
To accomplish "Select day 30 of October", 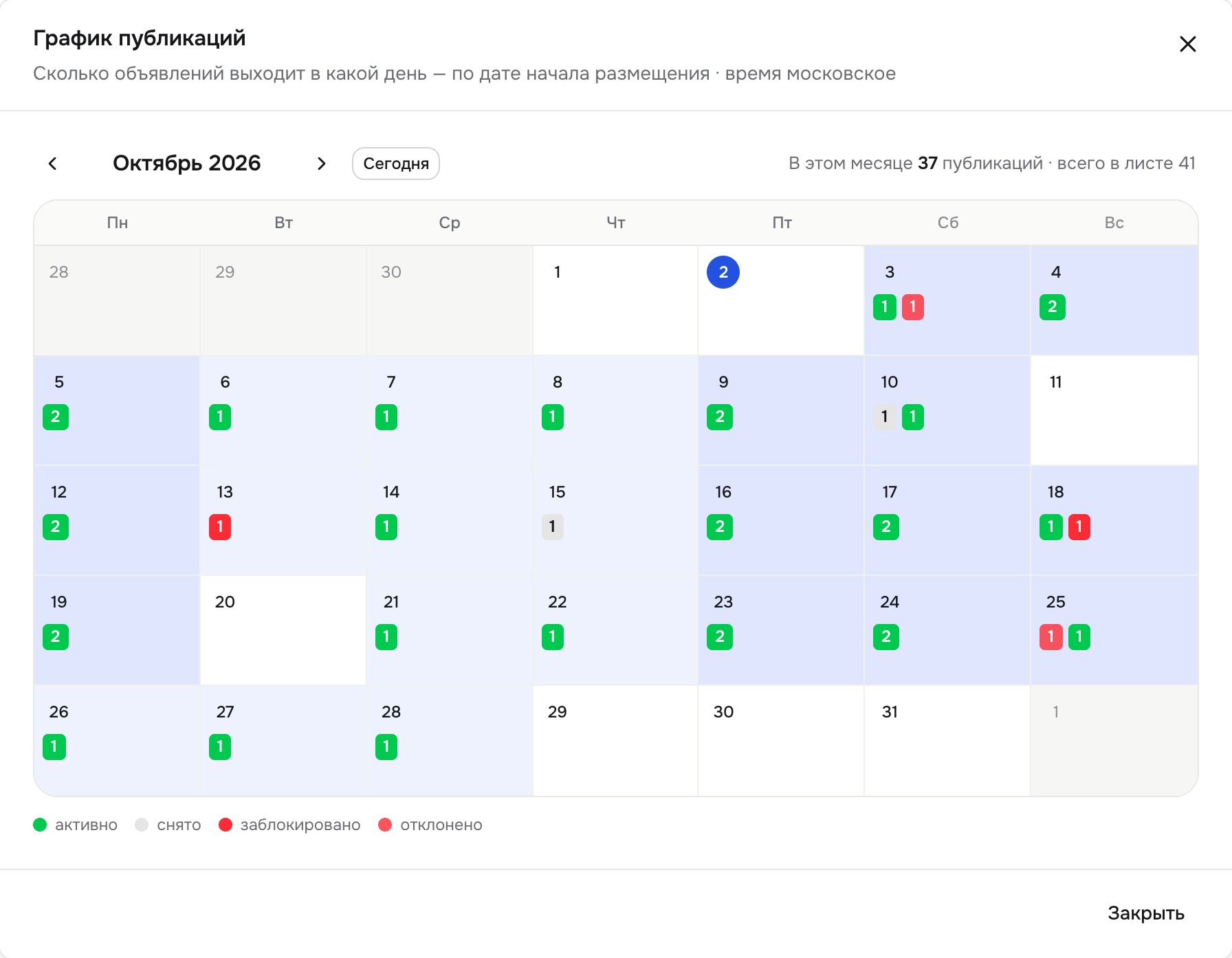I will (781, 741).
